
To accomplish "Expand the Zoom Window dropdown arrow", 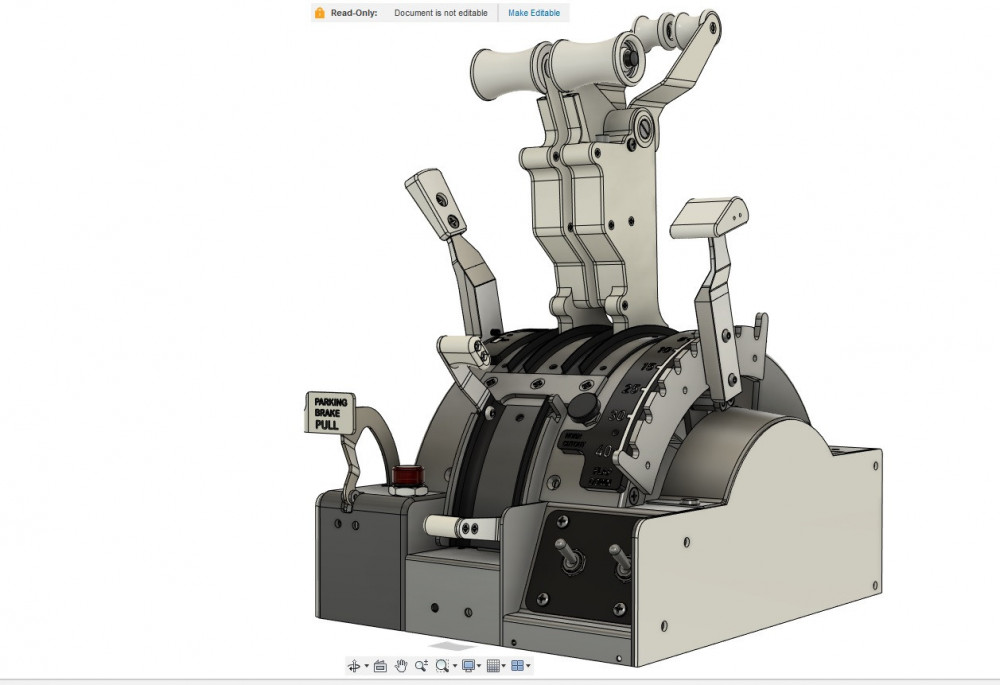I will 454,667.
